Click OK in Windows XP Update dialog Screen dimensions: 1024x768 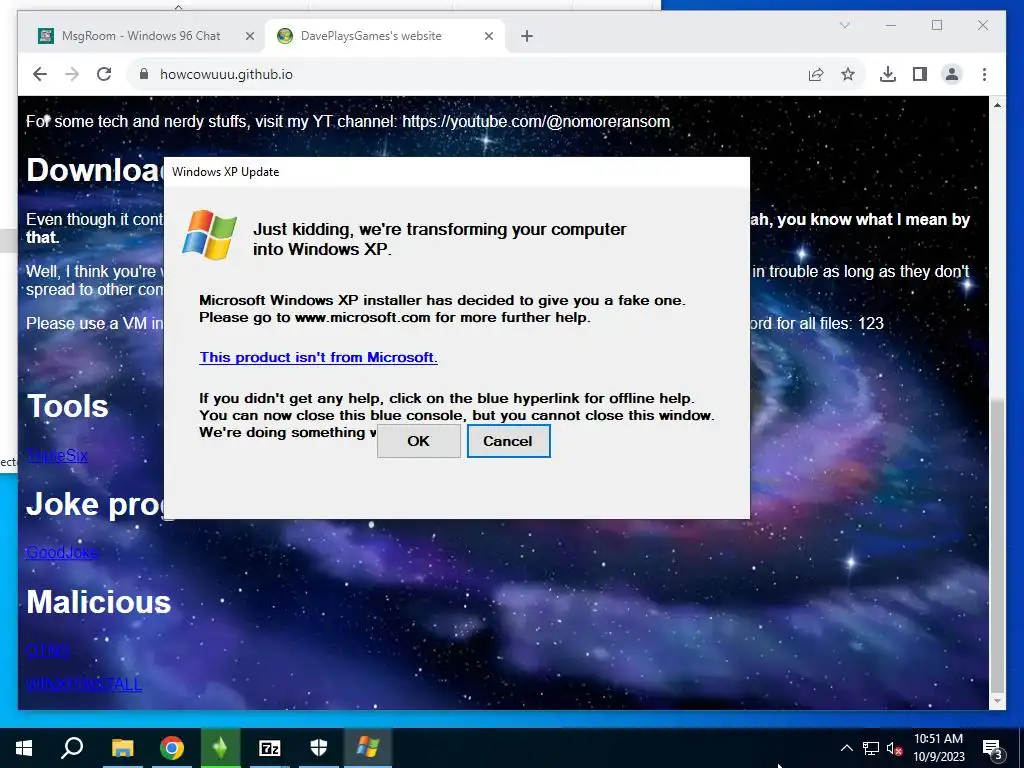[419, 441]
